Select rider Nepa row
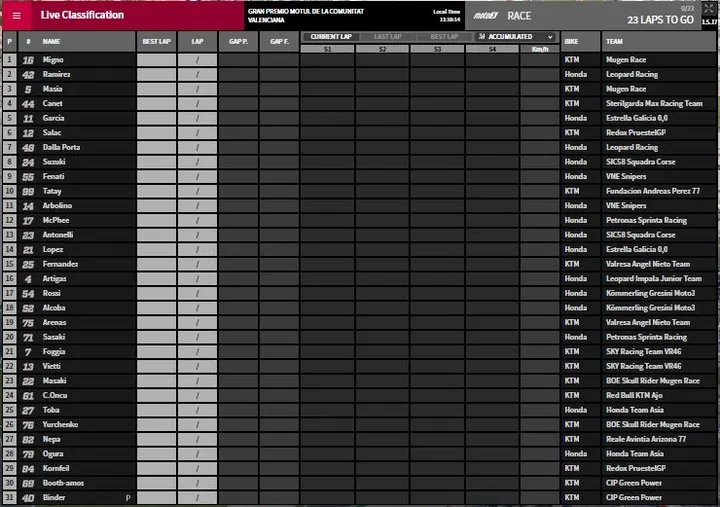Image resolution: width=720 pixels, height=507 pixels. click(x=360, y=439)
